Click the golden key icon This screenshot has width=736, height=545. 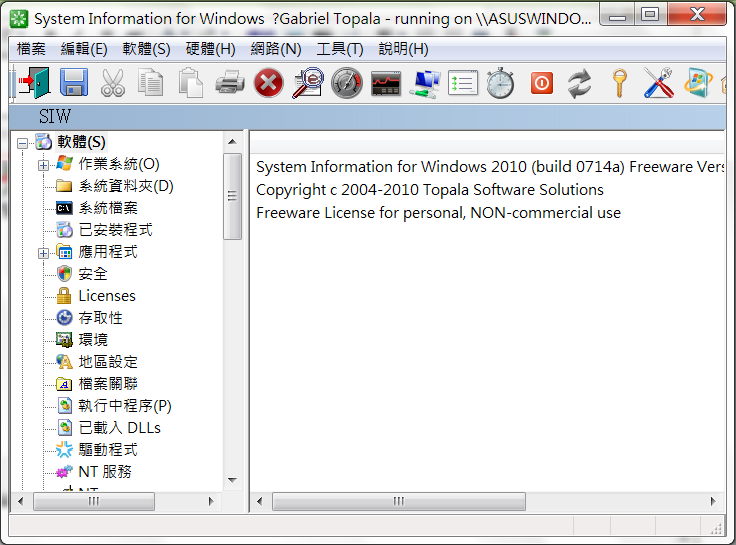[620, 83]
